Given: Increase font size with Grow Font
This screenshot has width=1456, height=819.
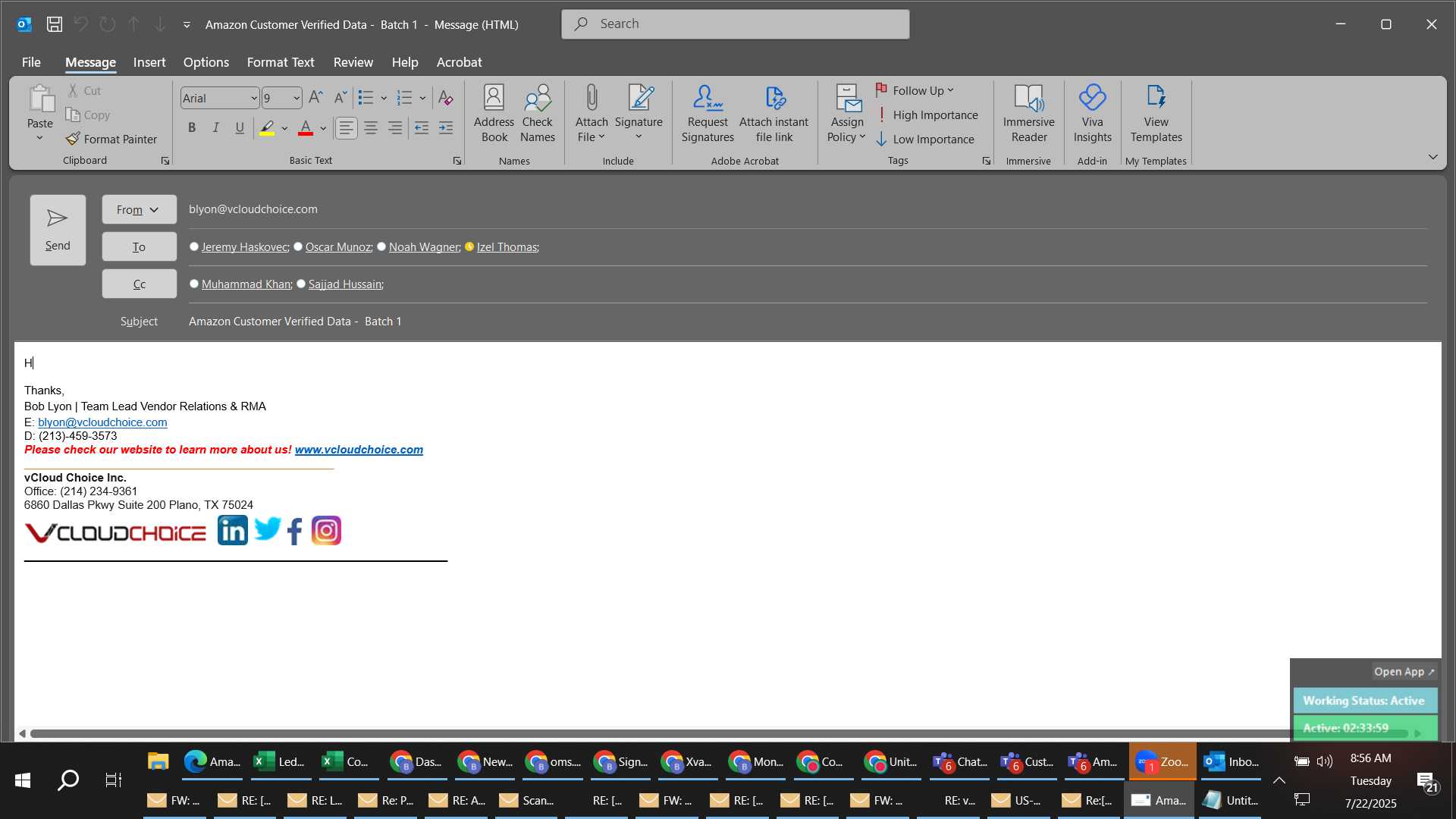Looking at the screenshot, I should click(316, 98).
